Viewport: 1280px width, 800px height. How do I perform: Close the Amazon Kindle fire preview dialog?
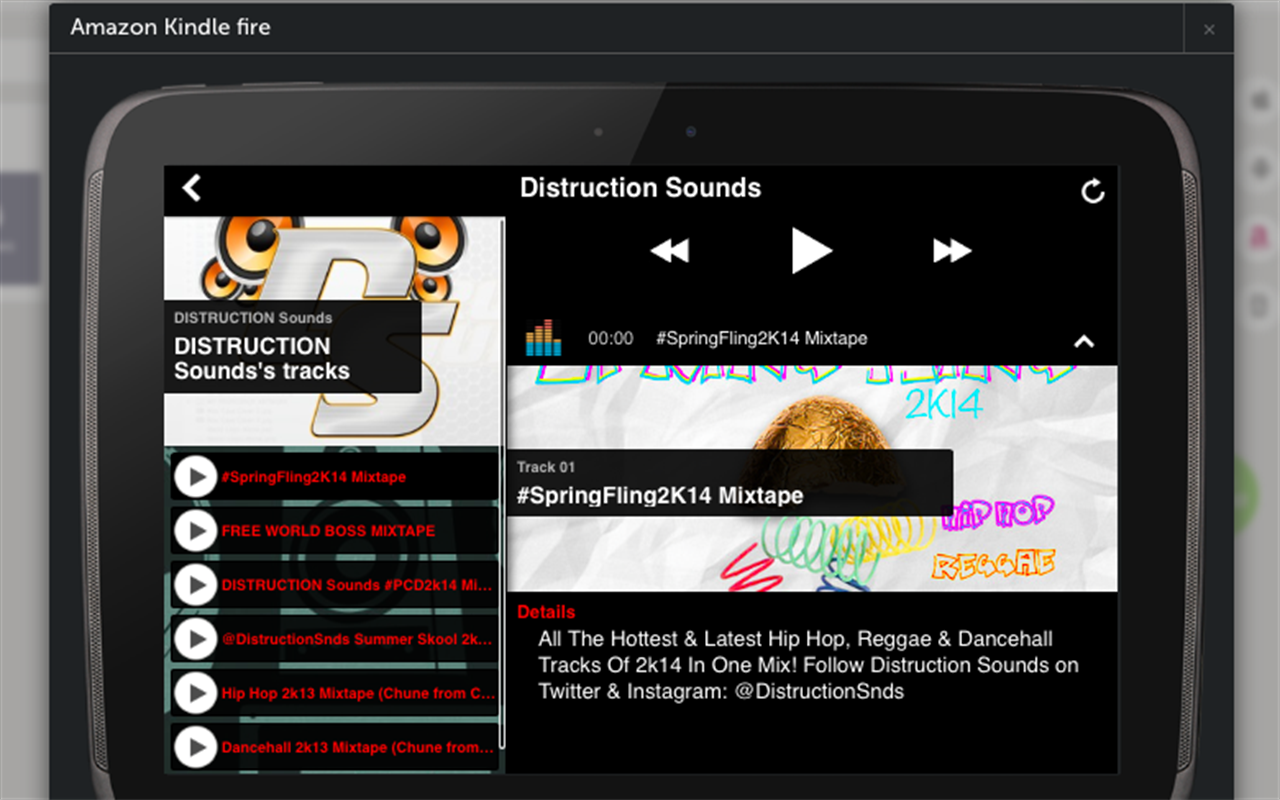[x=1208, y=29]
